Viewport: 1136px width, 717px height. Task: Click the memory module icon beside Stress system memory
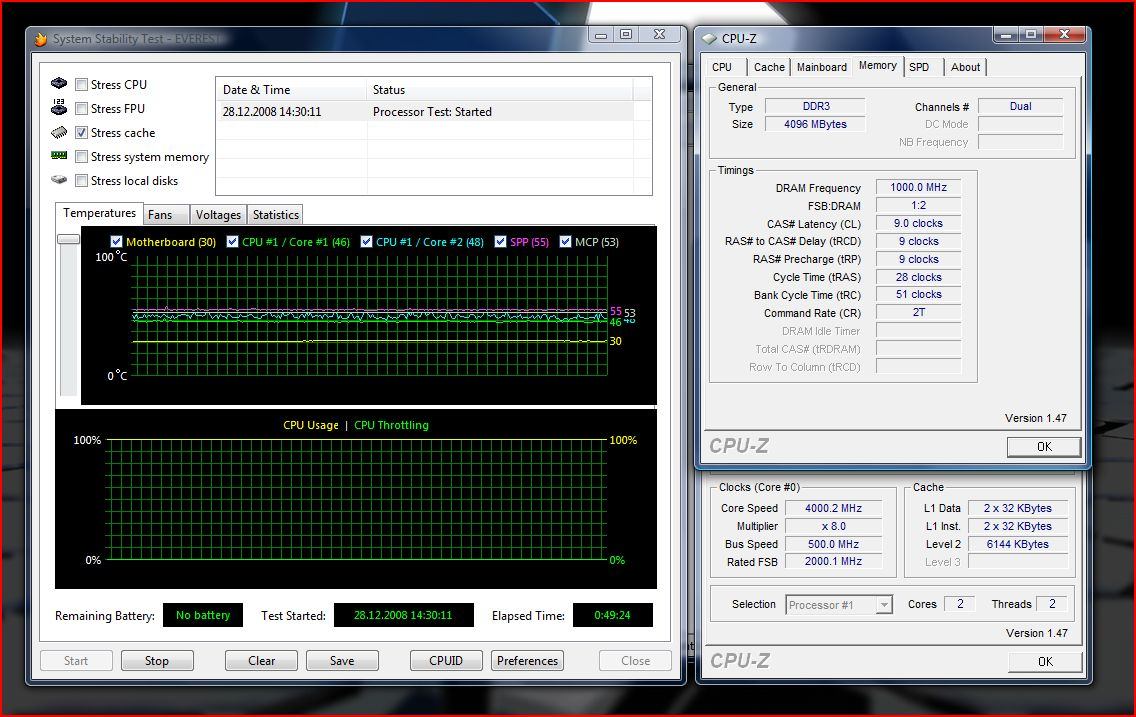(x=59, y=156)
